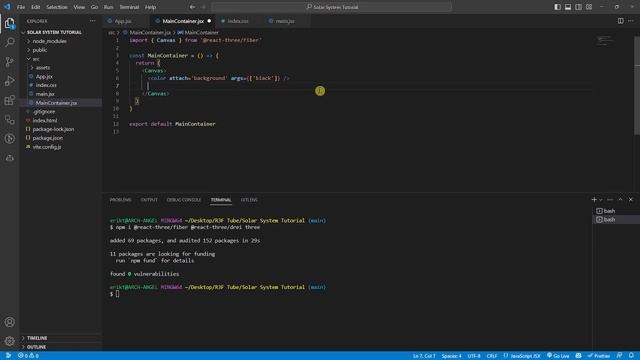
Task: Click the Explorer more actions ellipsis
Action: pos(93,21)
